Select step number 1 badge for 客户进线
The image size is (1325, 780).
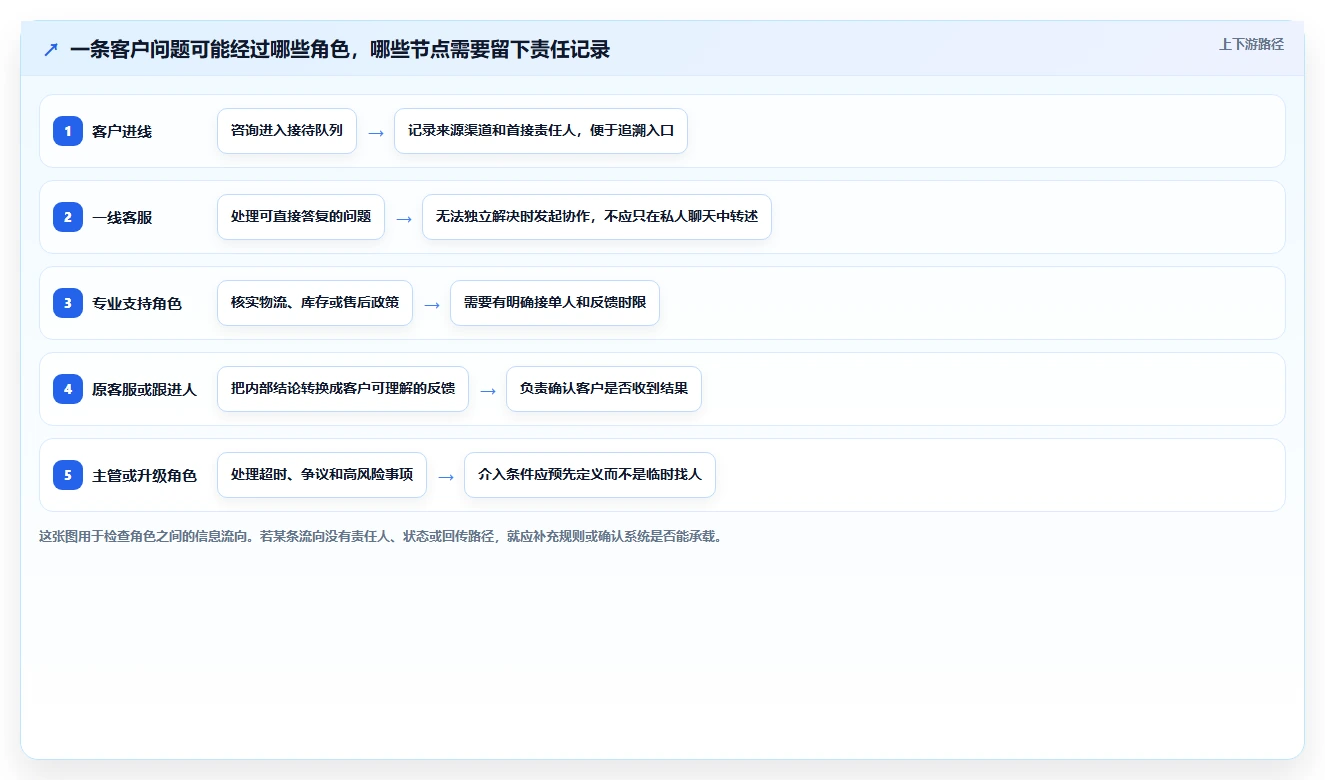pyautogui.click(x=68, y=131)
